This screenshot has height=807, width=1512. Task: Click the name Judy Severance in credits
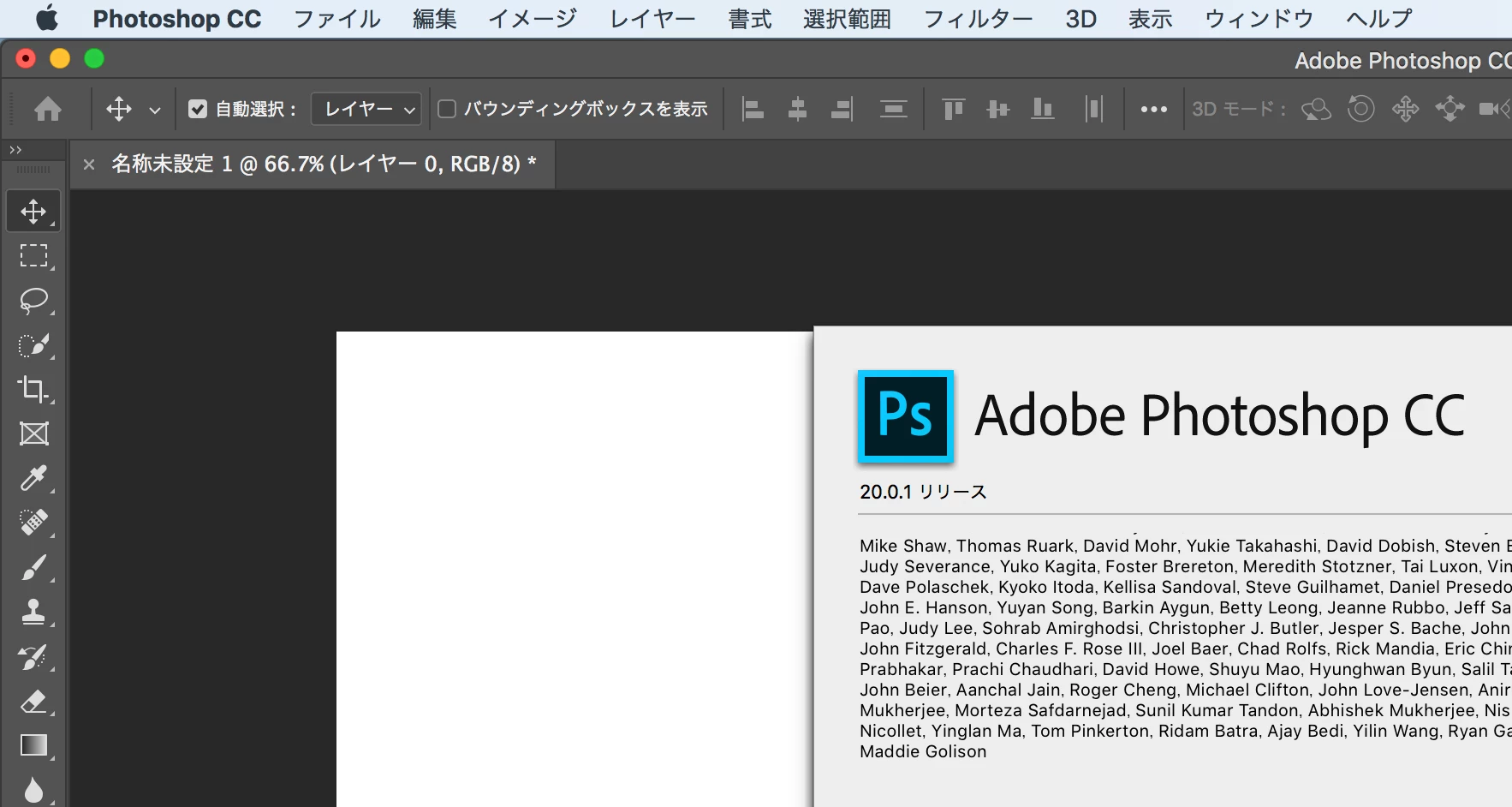925,566
